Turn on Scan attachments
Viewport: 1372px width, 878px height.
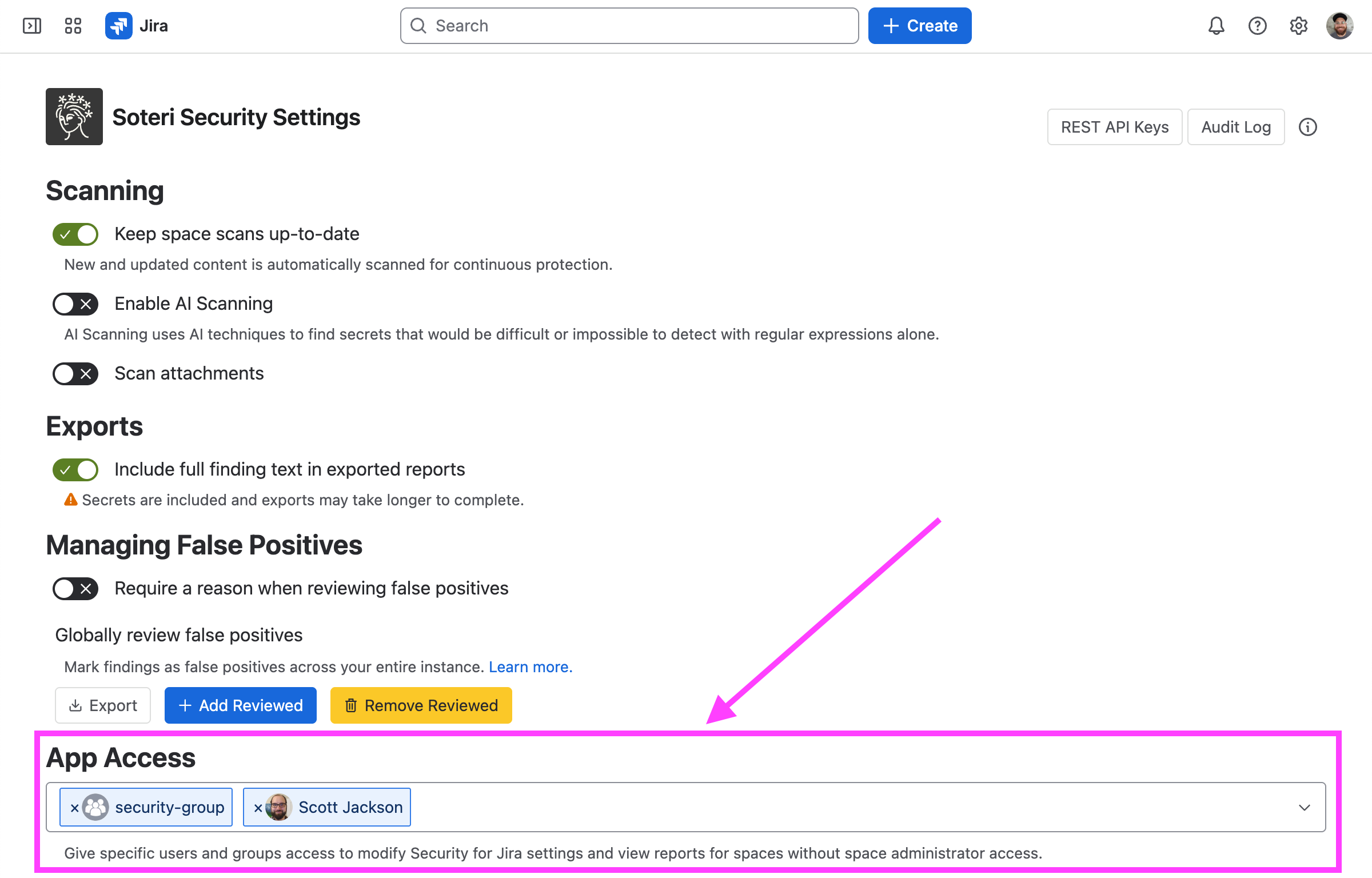pyautogui.click(x=75, y=374)
